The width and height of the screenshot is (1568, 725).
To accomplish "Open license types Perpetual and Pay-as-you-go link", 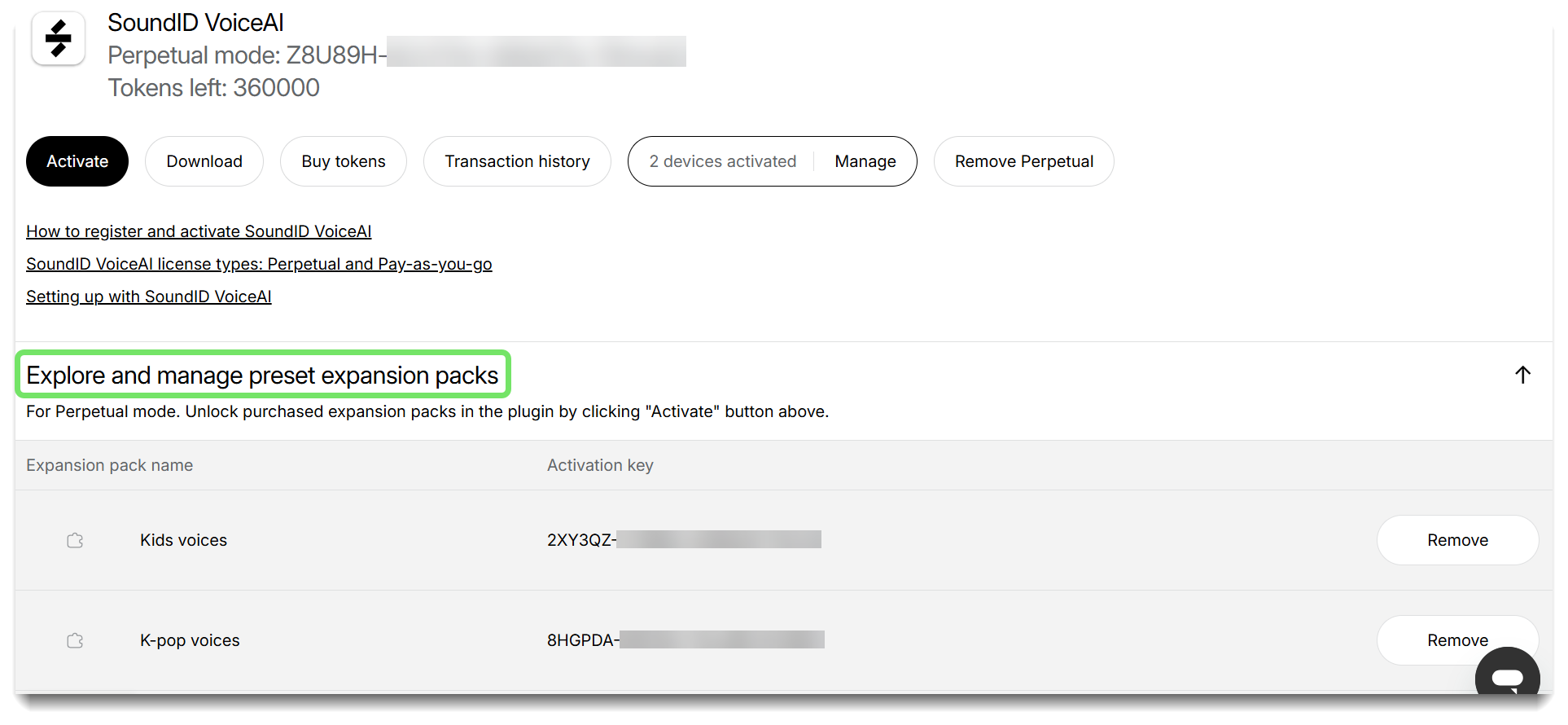I will (x=259, y=264).
